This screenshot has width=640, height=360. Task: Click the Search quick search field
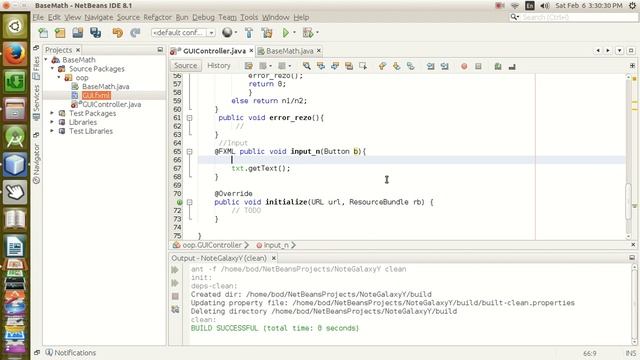(x=574, y=17)
